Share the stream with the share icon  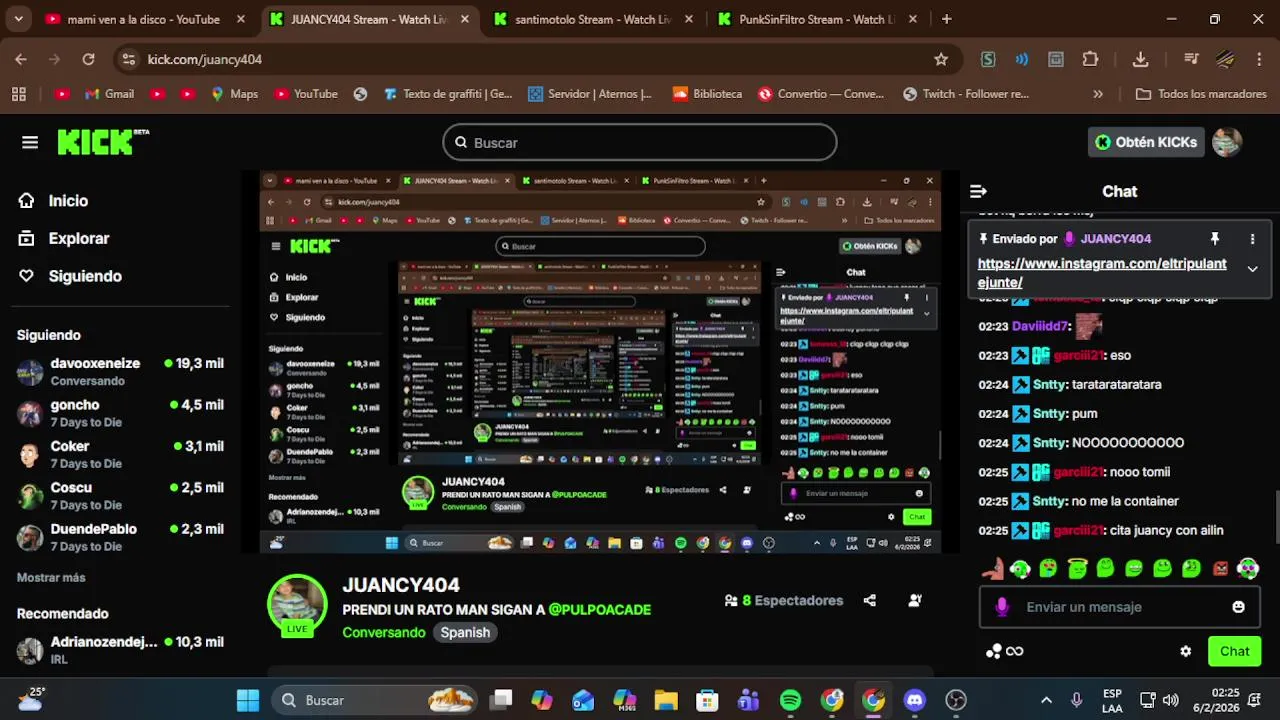(x=870, y=601)
